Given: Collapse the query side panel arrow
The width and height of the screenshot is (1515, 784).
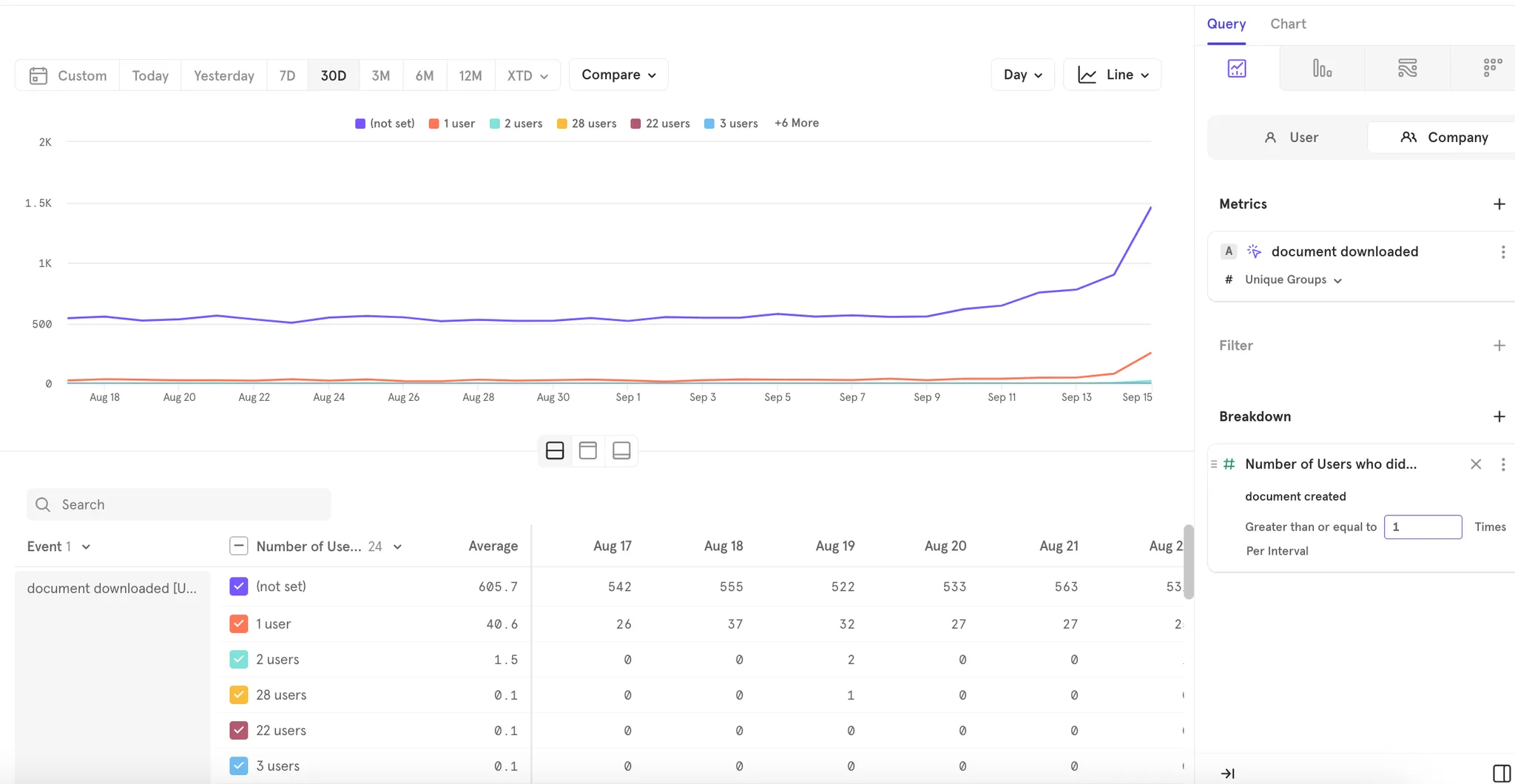Looking at the screenshot, I should coord(1228,773).
